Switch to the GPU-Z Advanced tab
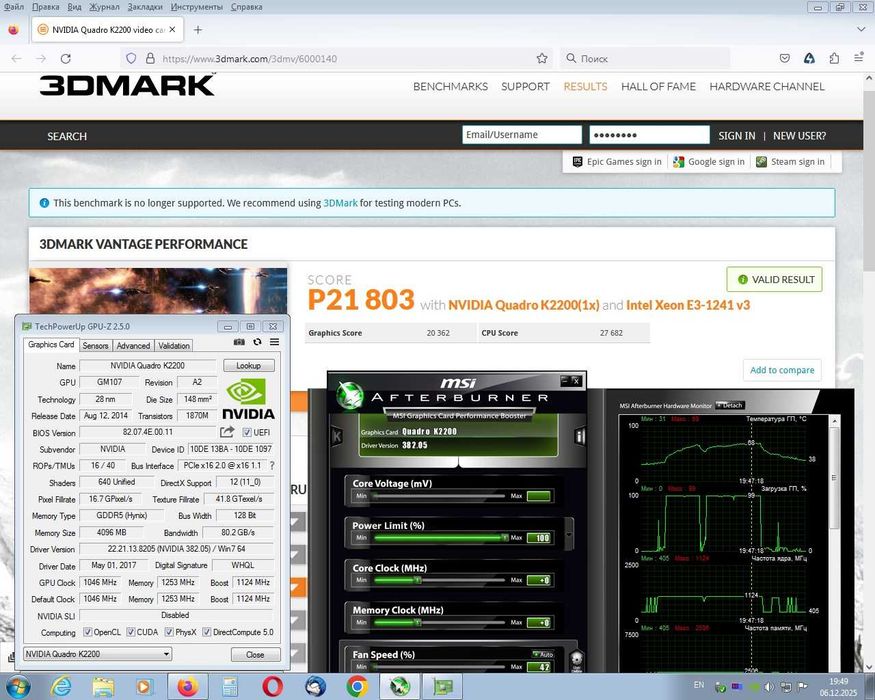Viewport: 875px width, 700px height. click(x=133, y=346)
